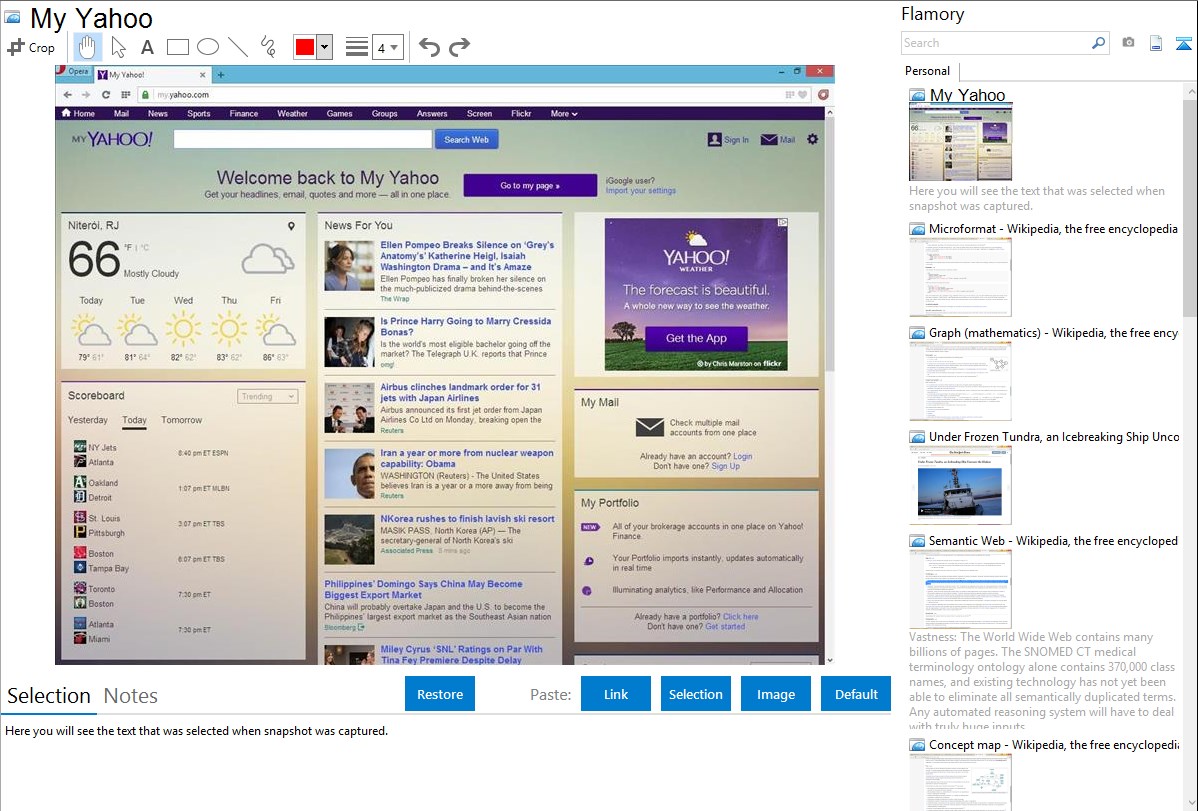Pick the ellipse drawing tool
1198x811 pixels.
coord(208,47)
